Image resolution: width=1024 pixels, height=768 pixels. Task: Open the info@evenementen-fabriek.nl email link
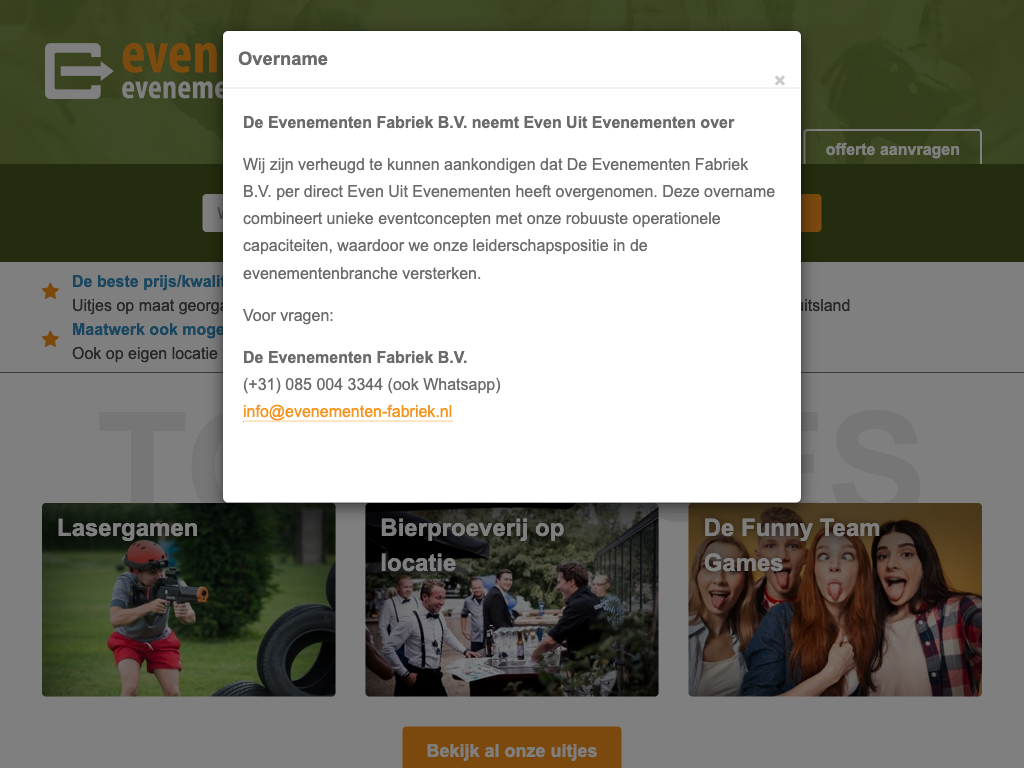pos(347,411)
